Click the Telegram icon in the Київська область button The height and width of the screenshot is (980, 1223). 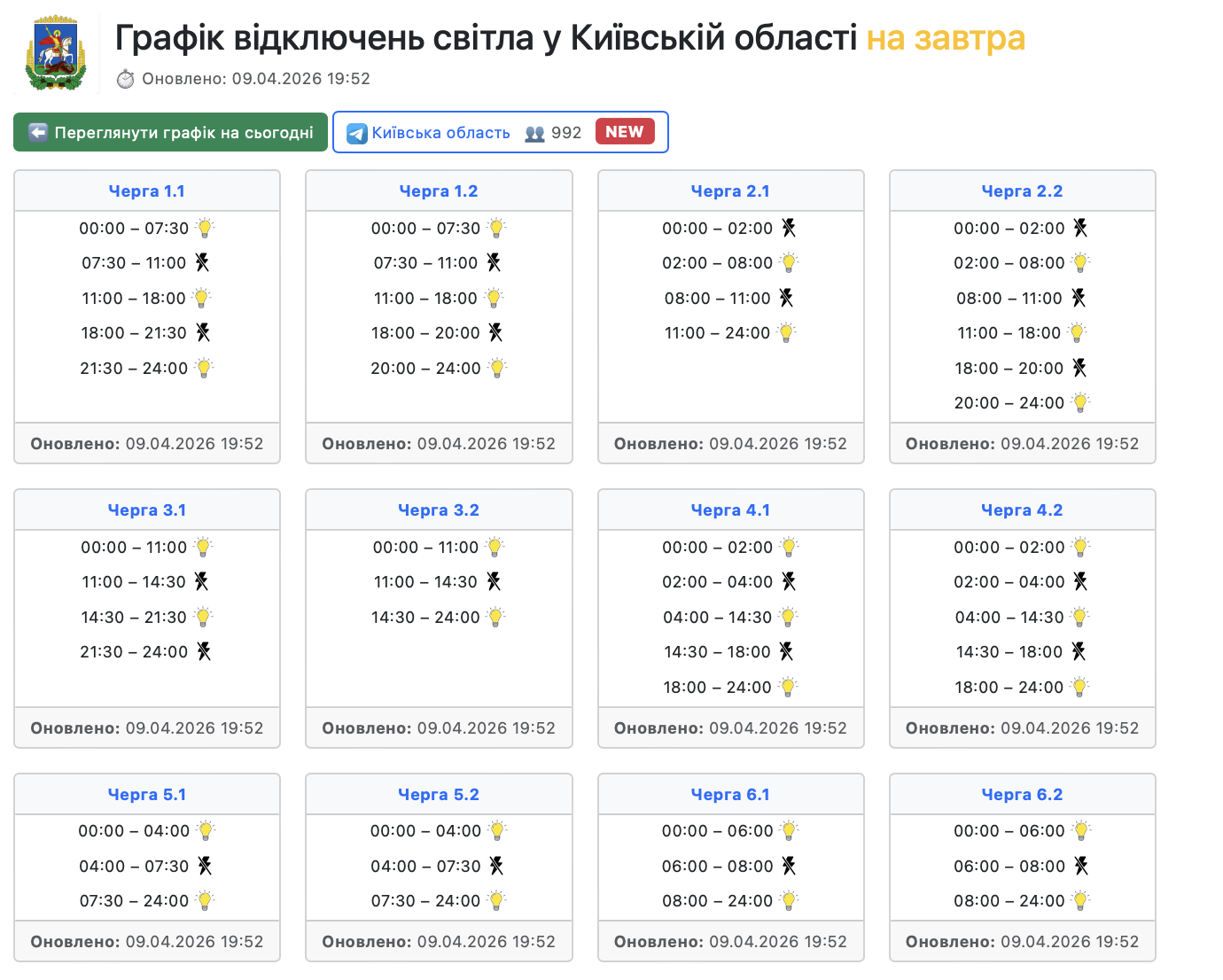pyautogui.click(x=357, y=133)
